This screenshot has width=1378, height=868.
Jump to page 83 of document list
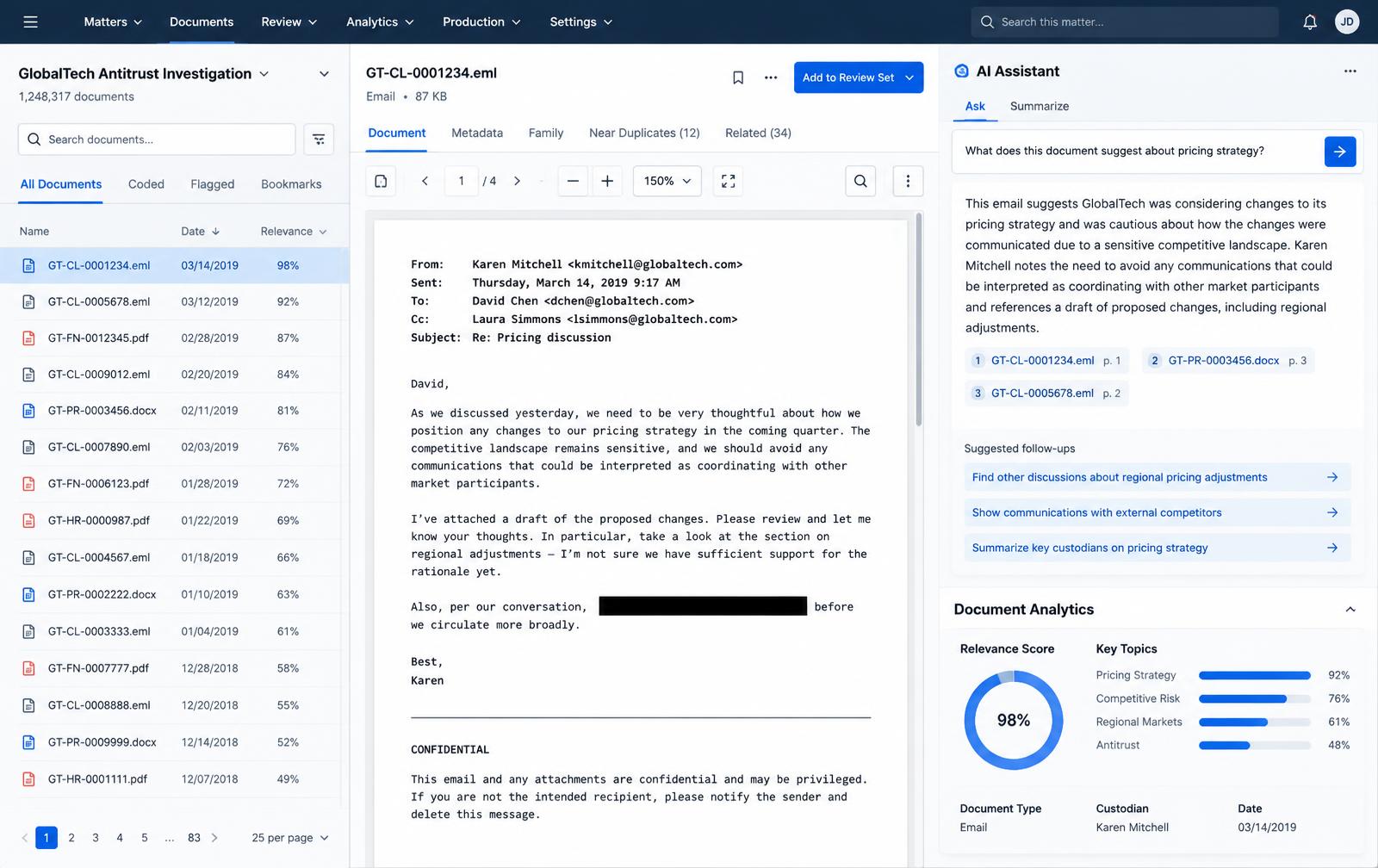(x=194, y=838)
